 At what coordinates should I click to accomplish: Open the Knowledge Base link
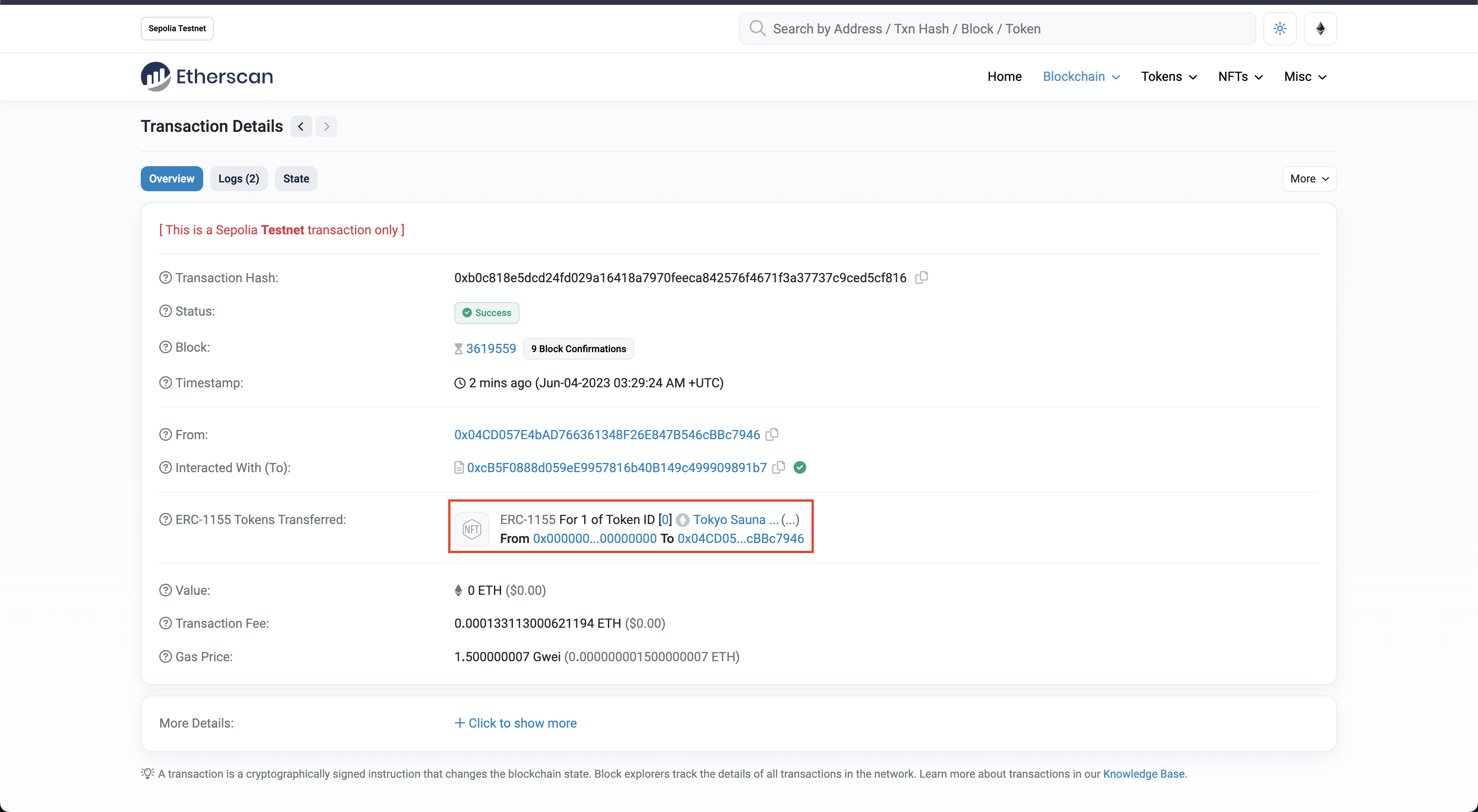pyautogui.click(x=1144, y=774)
